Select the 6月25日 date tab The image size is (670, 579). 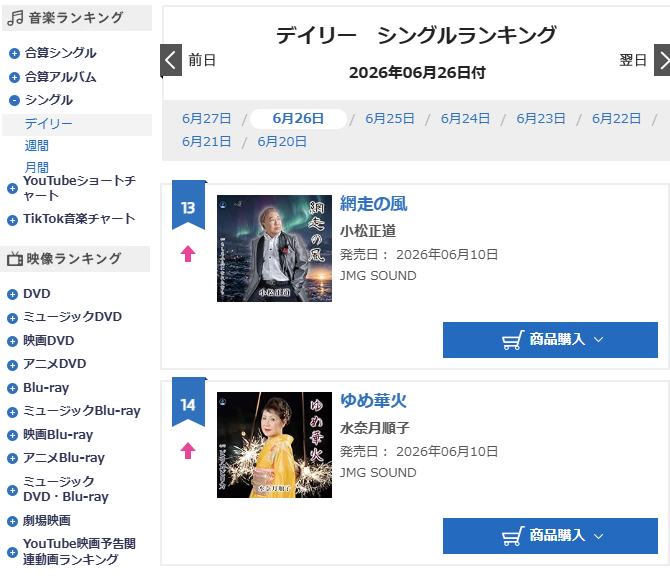coord(390,118)
